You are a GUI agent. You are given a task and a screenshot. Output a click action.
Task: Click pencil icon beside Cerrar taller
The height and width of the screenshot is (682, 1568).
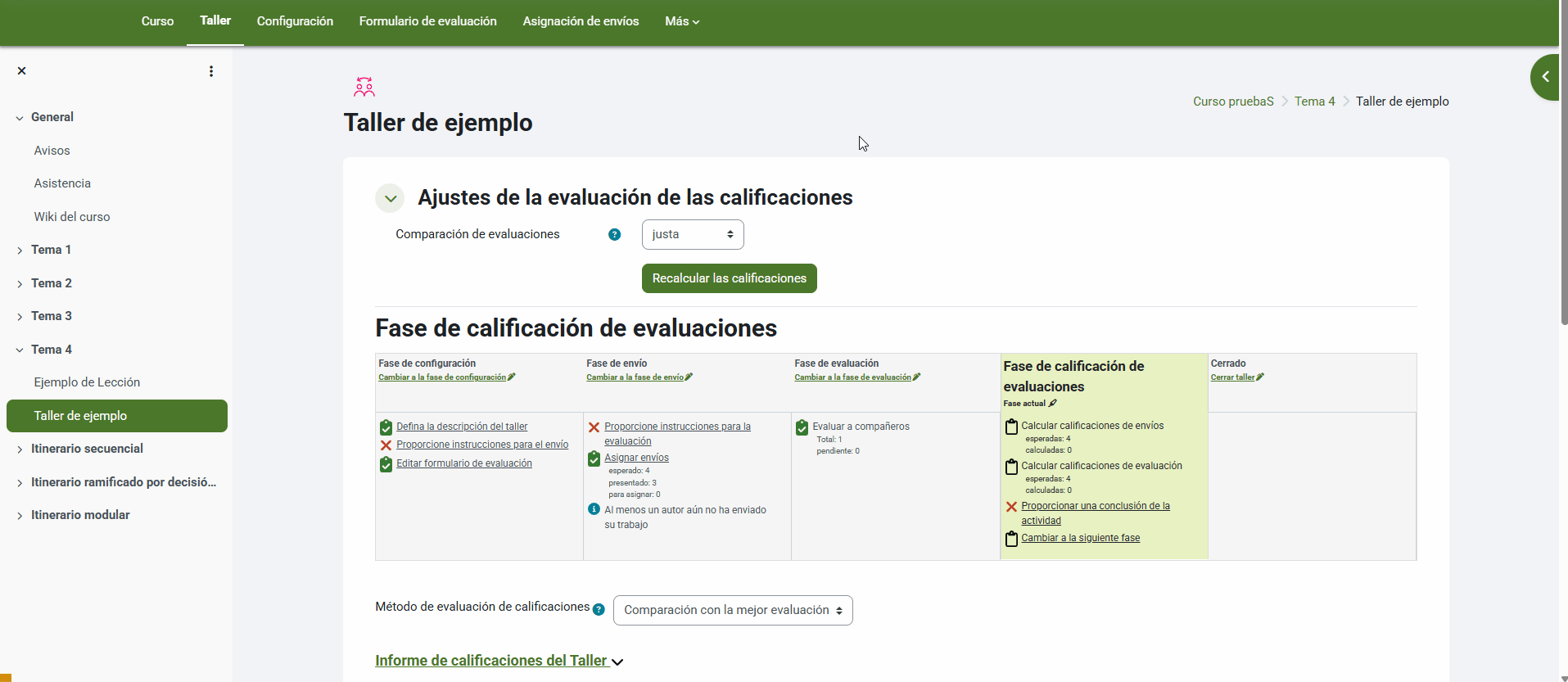tap(1260, 377)
